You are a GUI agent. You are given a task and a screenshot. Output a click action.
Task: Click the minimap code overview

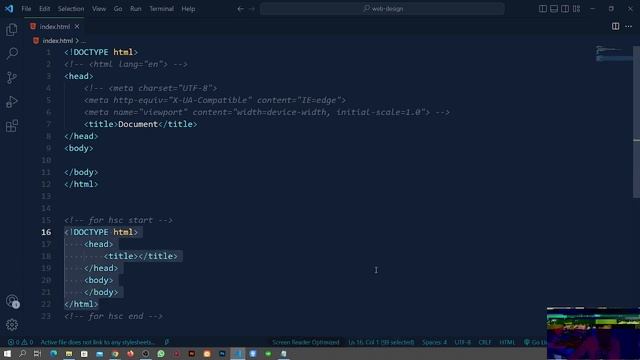pos(613,54)
